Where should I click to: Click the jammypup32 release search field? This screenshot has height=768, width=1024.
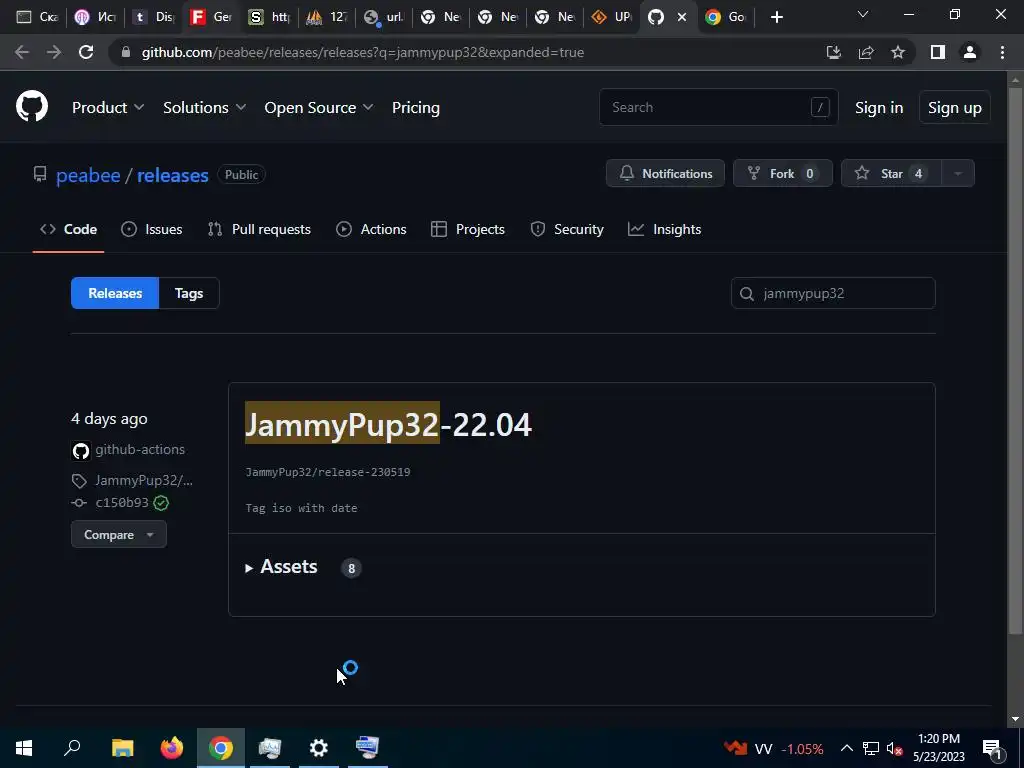coord(833,293)
